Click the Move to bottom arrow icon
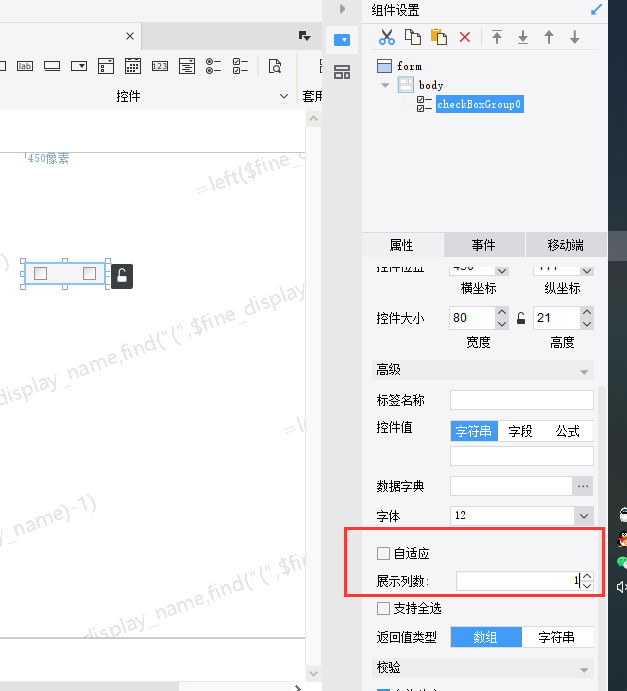 522,37
